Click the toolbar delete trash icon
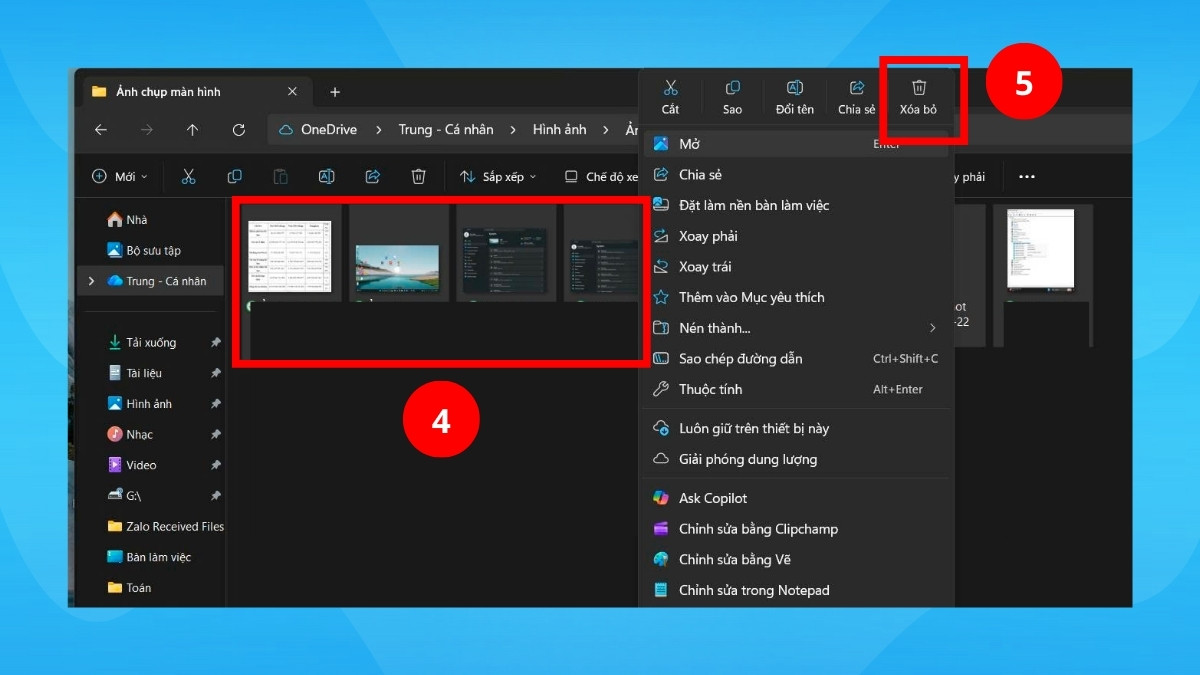 (418, 176)
